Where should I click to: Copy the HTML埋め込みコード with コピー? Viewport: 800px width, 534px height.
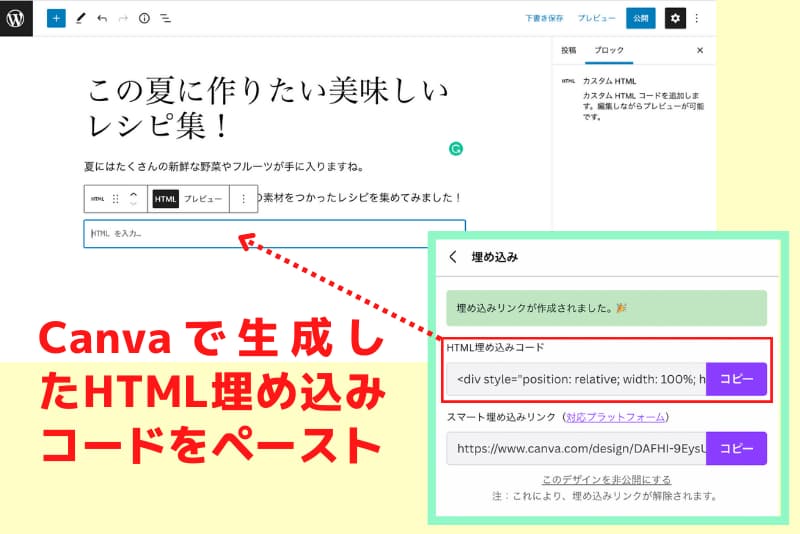[736, 379]
